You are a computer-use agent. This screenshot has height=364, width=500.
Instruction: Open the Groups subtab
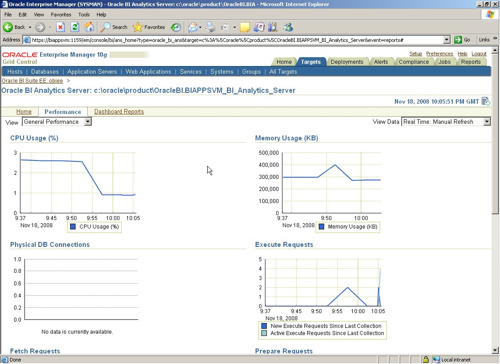(251, 72)
